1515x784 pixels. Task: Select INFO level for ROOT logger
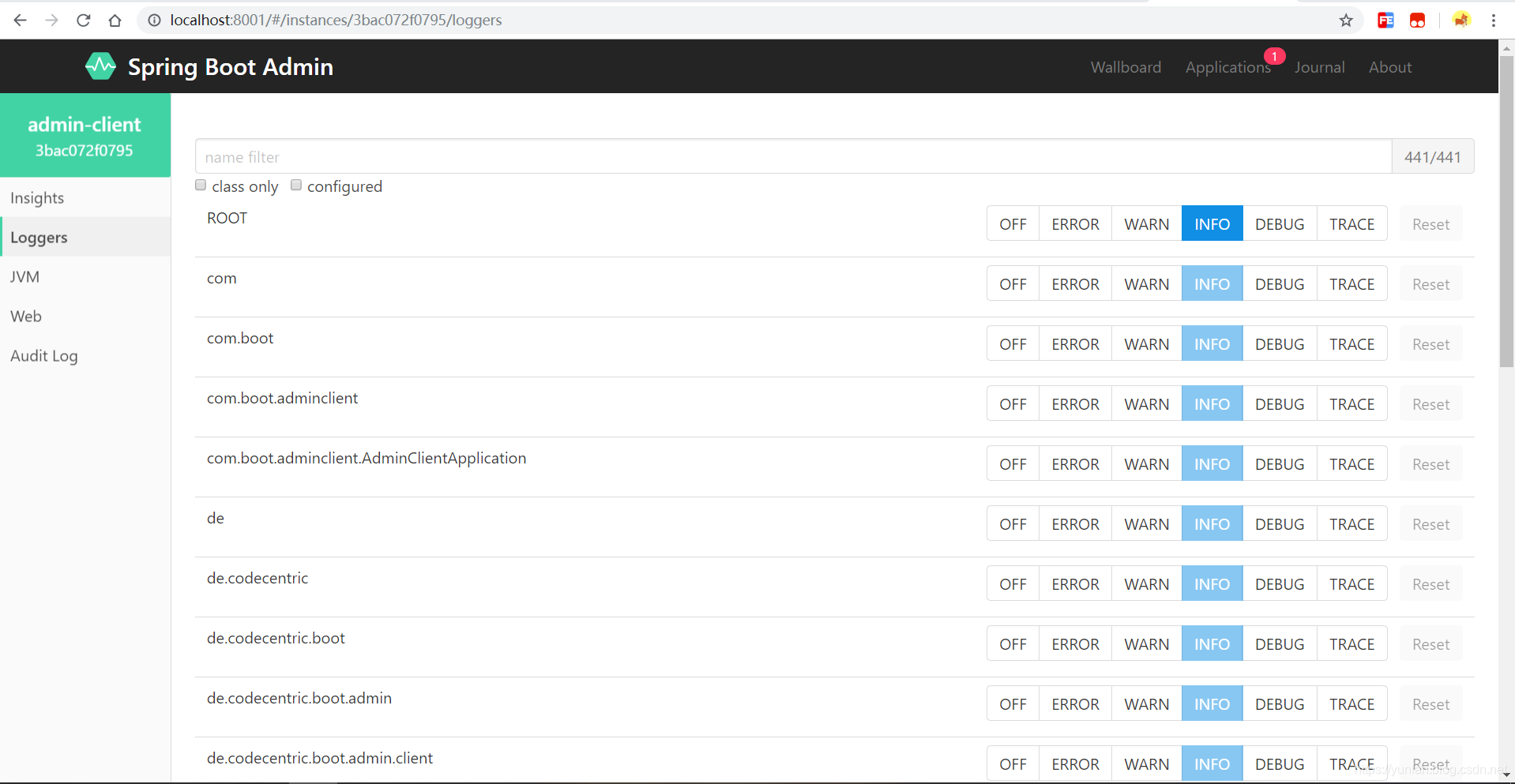pyautogui.click(x=1212, y=223)
